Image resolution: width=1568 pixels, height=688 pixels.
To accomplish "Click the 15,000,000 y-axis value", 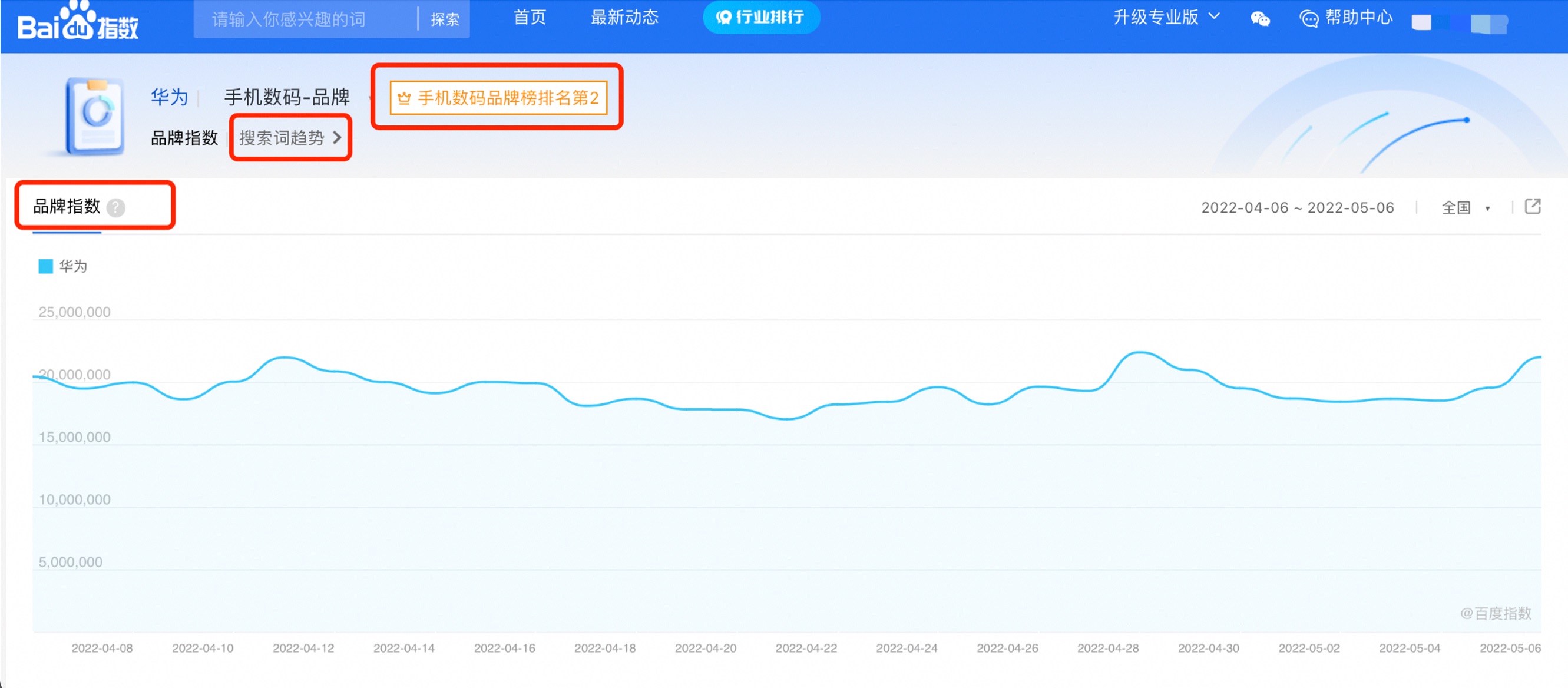I will [74, 436].
